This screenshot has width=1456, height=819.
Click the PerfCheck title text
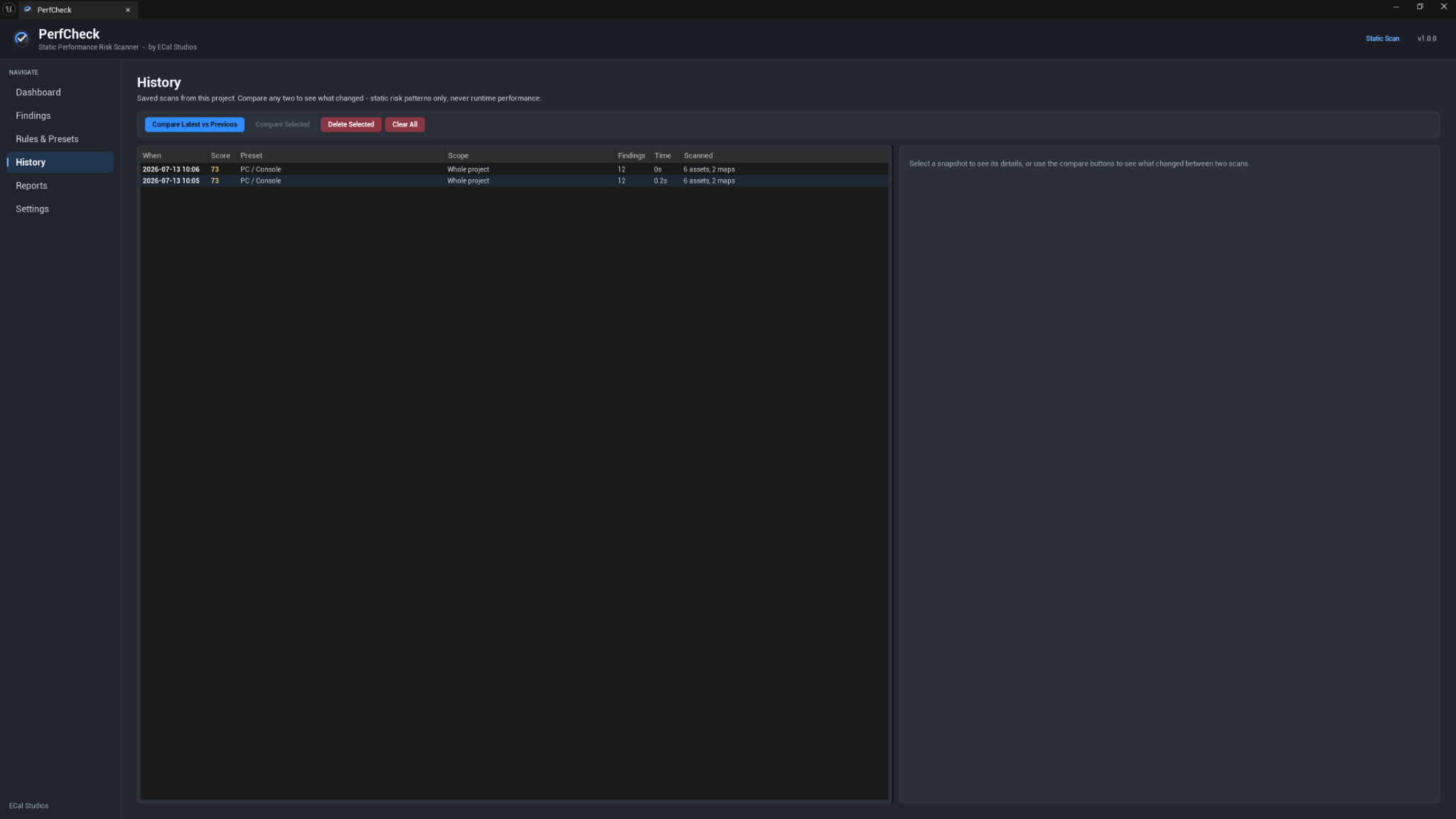click(x=69, y=34)
